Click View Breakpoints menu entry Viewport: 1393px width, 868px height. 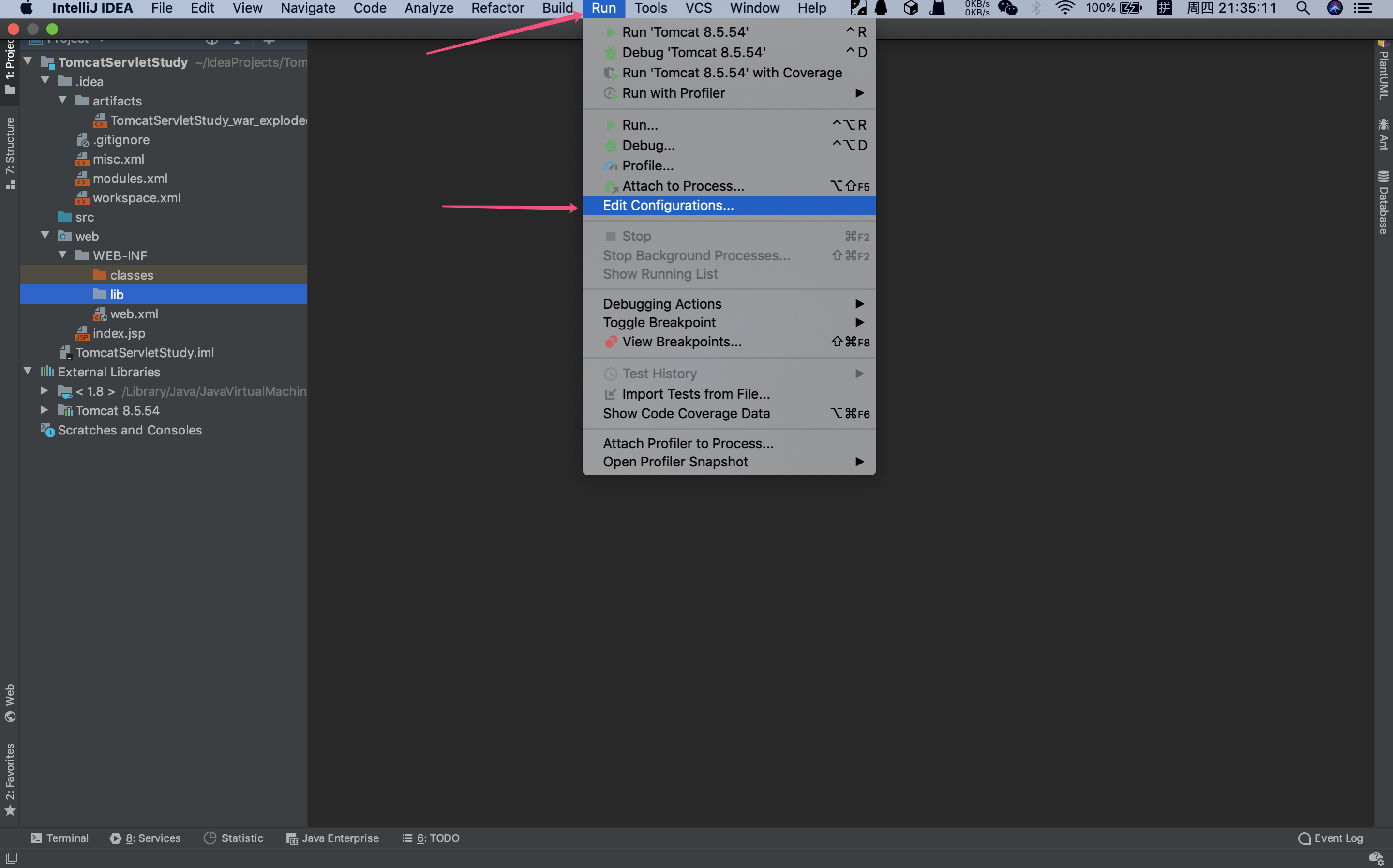point(681,342)
